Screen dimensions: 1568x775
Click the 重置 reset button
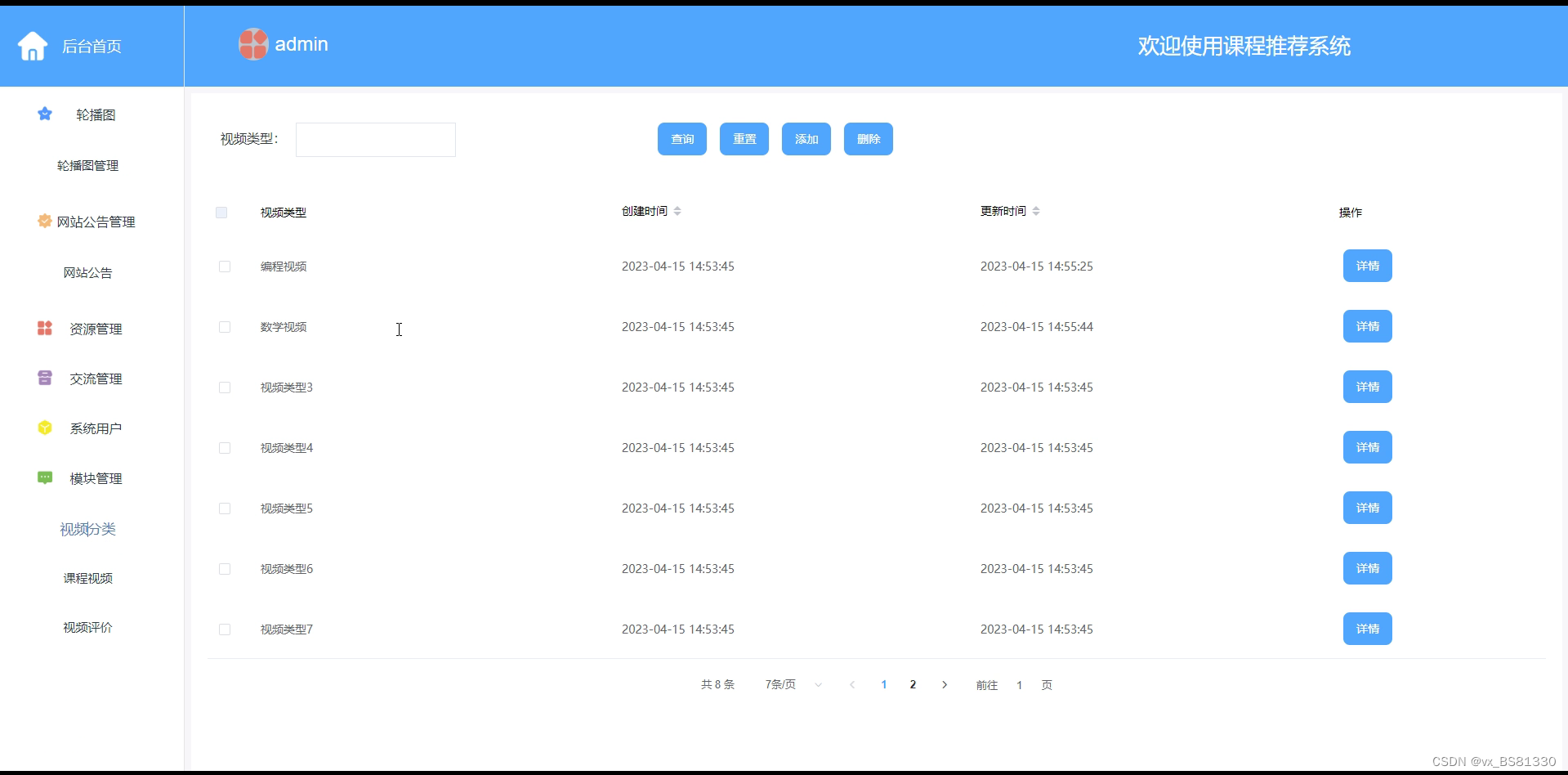pos(744,139)
